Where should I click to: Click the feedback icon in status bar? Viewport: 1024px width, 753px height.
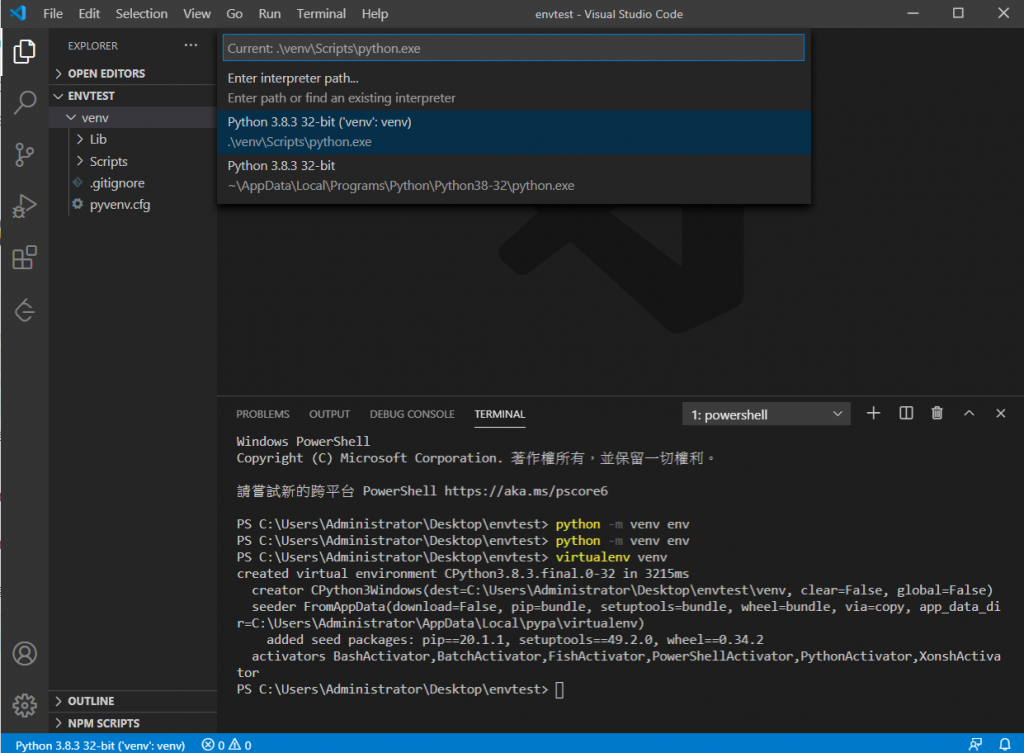pyautogui.click(x=975, y=745)
